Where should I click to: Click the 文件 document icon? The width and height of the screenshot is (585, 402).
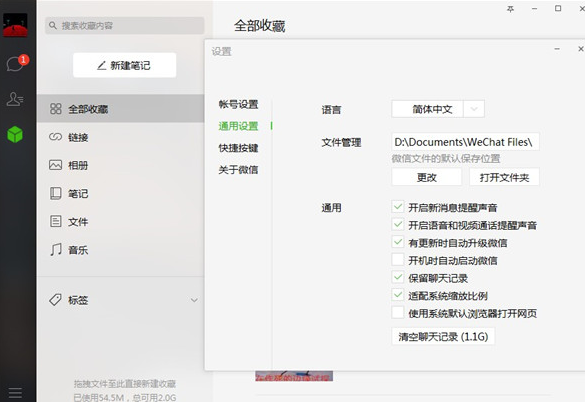(x=56, y=221)
